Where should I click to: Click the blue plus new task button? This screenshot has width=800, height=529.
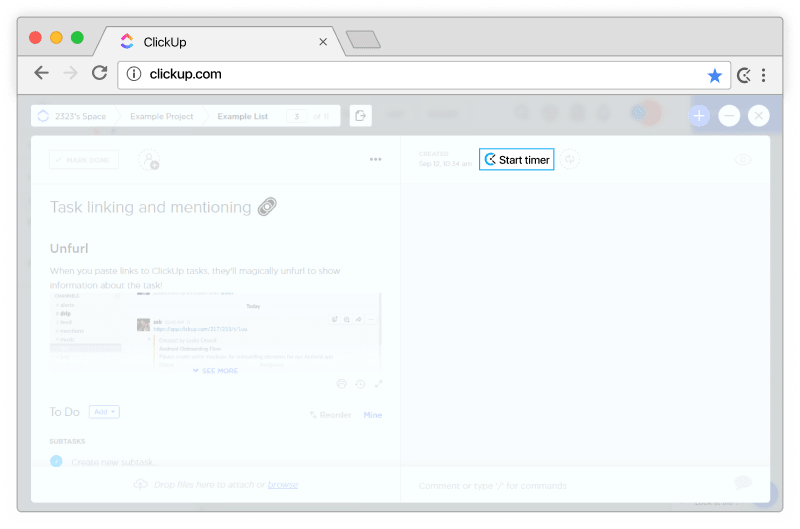click(x=699, y=116)
